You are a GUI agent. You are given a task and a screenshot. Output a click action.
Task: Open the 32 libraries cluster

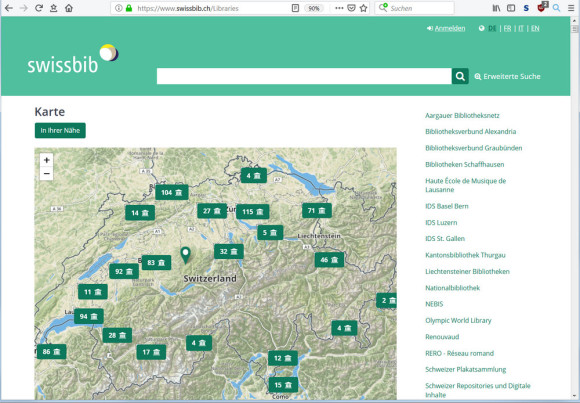tap(229, 252)
